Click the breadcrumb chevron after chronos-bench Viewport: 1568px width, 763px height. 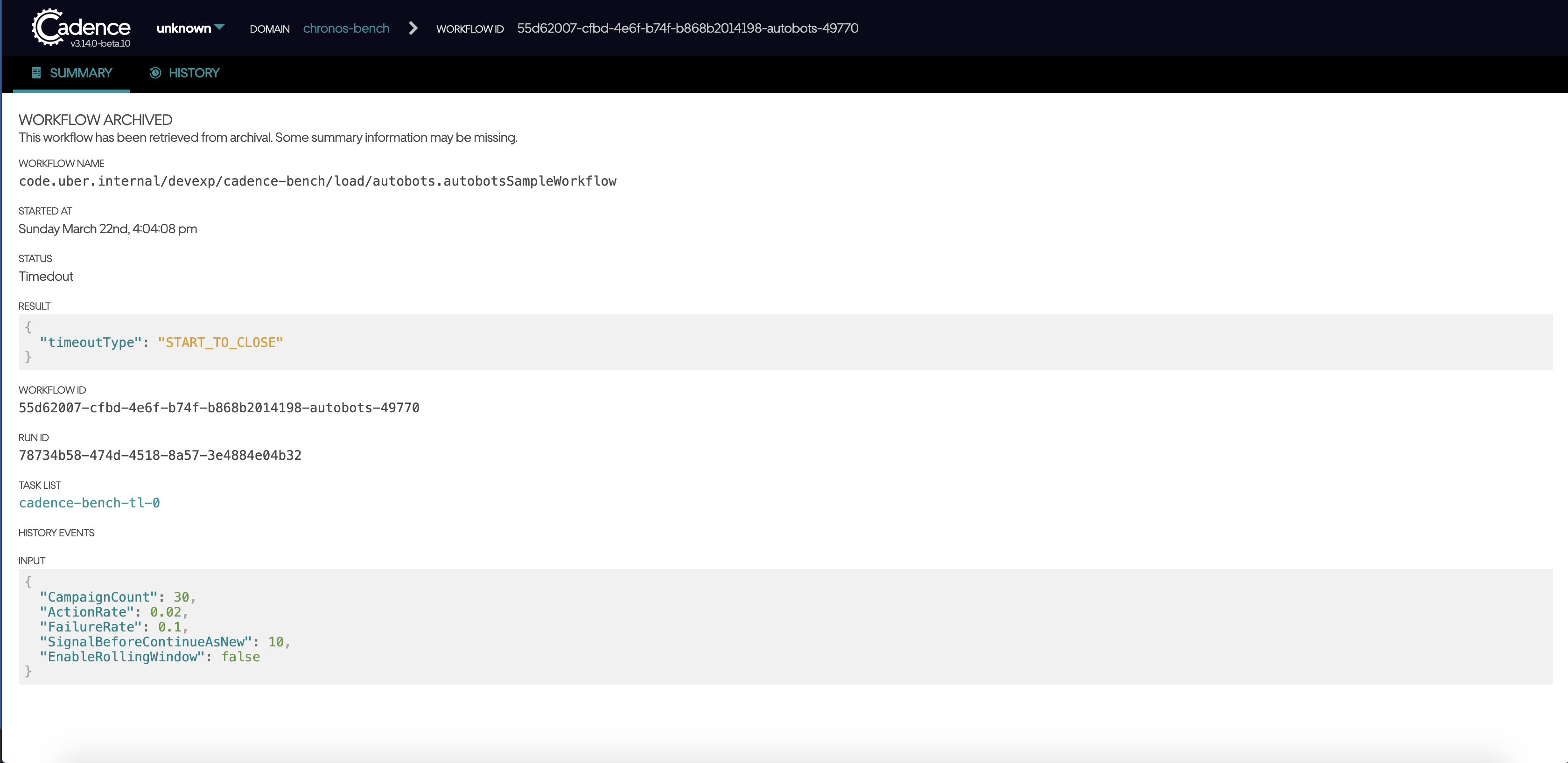[413, 28]
